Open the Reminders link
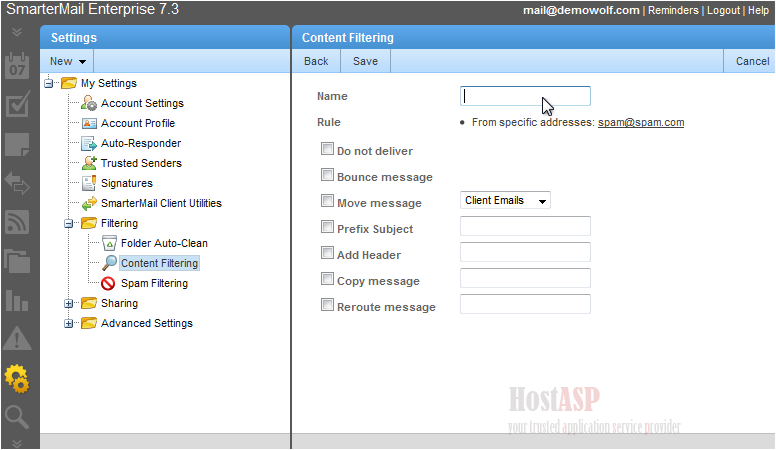The image size is (776, 450). (x=673, y=10)
